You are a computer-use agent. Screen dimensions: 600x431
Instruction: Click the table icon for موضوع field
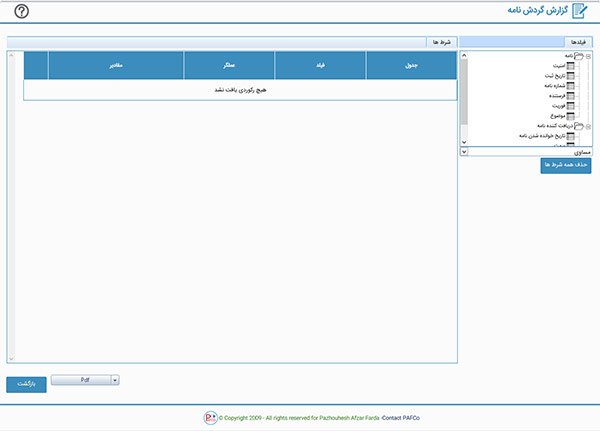(x=570, y=116)
